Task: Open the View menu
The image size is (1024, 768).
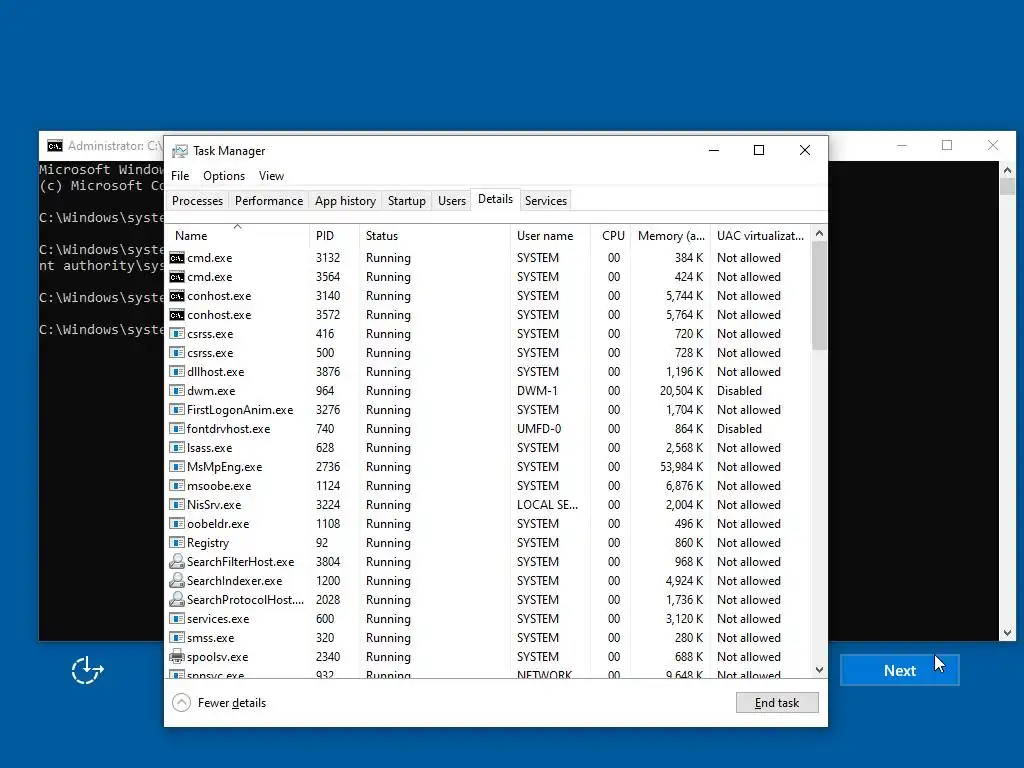Action: tap(271, 176)
